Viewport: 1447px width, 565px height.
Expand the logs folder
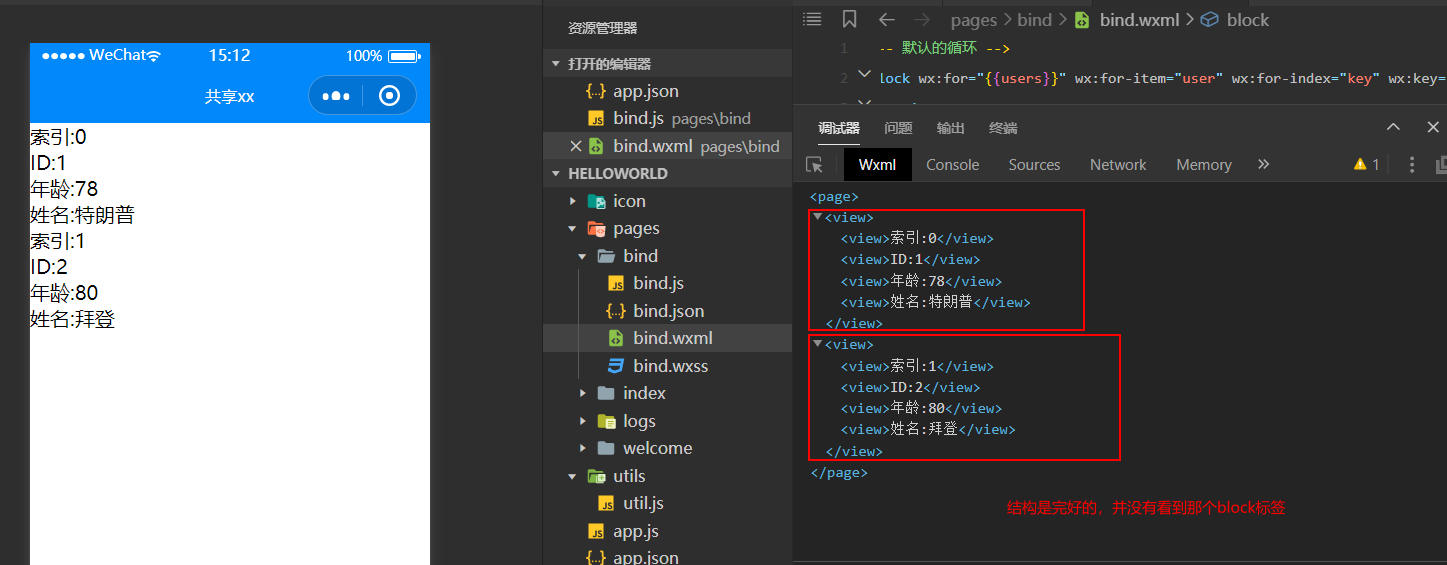point(583,421)
